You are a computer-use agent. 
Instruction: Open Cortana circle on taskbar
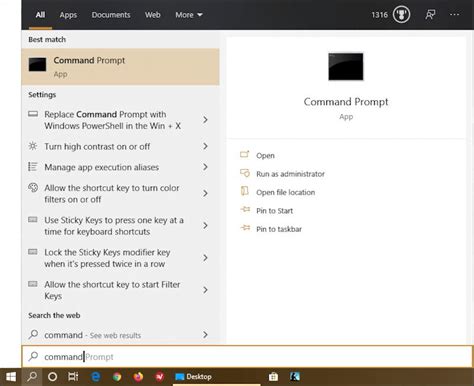tap(52, 377)
